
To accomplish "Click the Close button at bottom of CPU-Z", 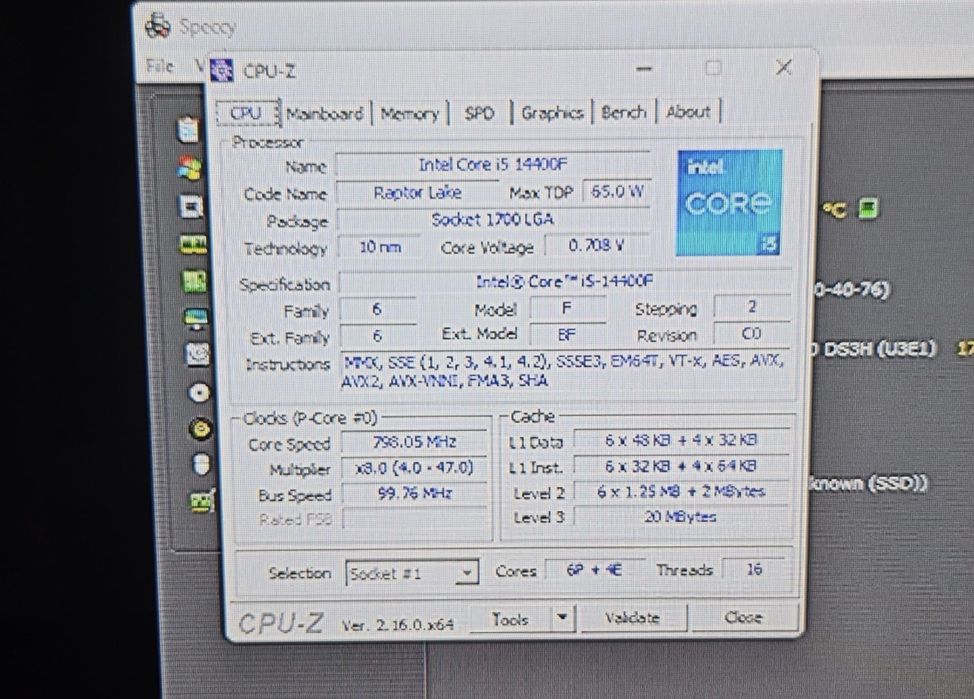I will click(x=743, y=617).
